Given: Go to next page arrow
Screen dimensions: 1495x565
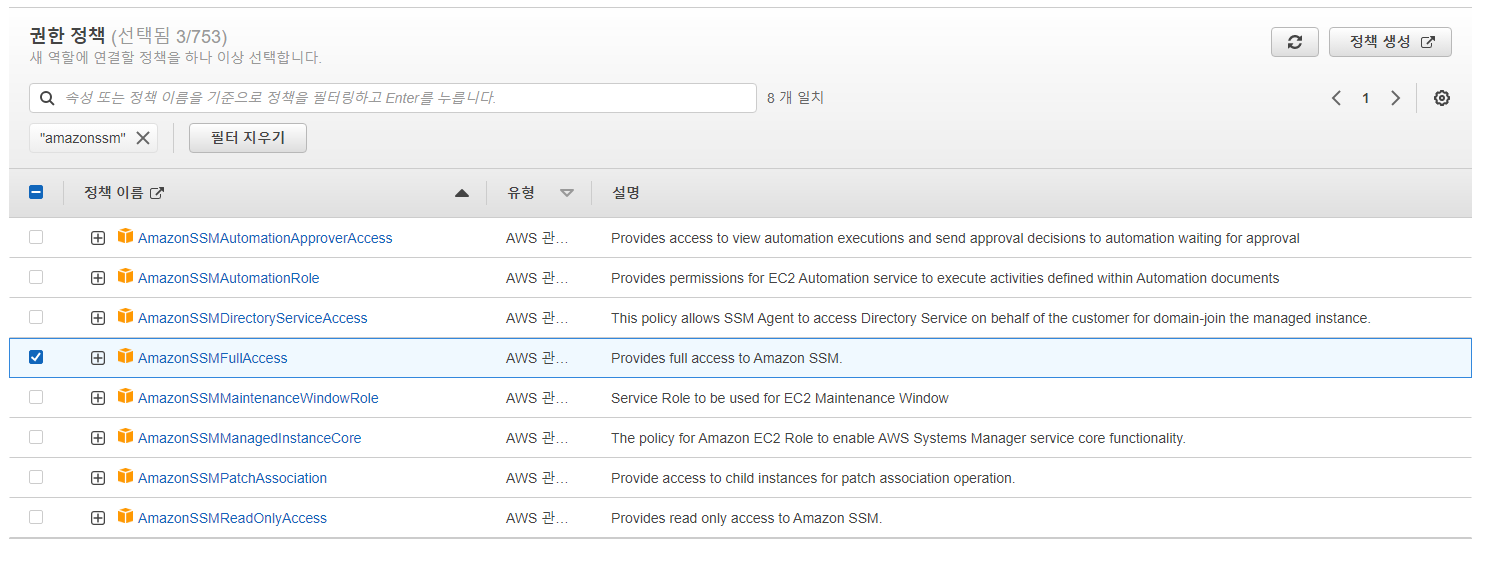Looking at the screenshot, I should point(1395,98).
